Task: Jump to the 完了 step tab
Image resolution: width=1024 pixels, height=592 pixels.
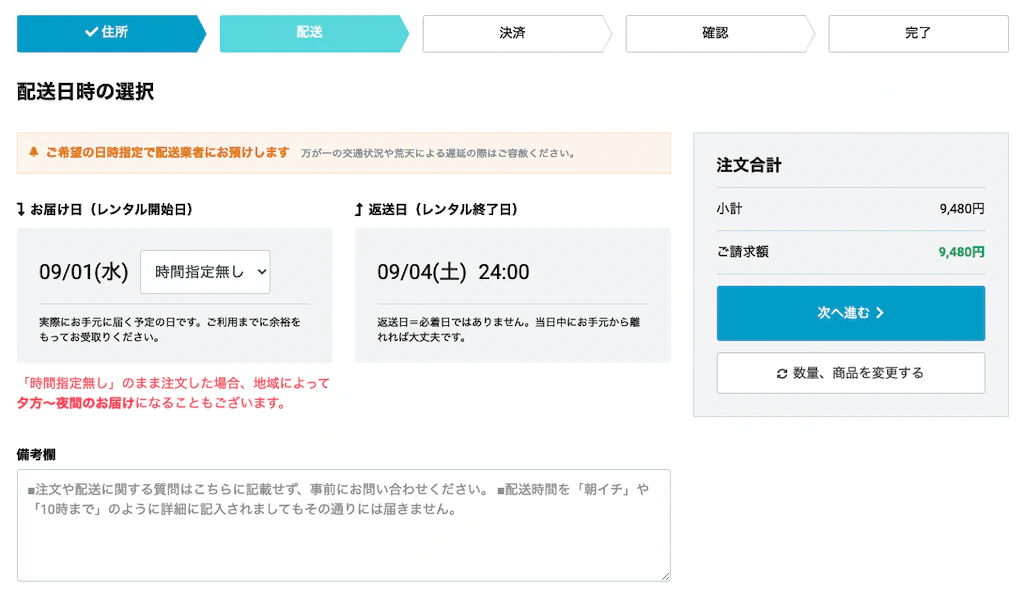Action: [918, 32]
